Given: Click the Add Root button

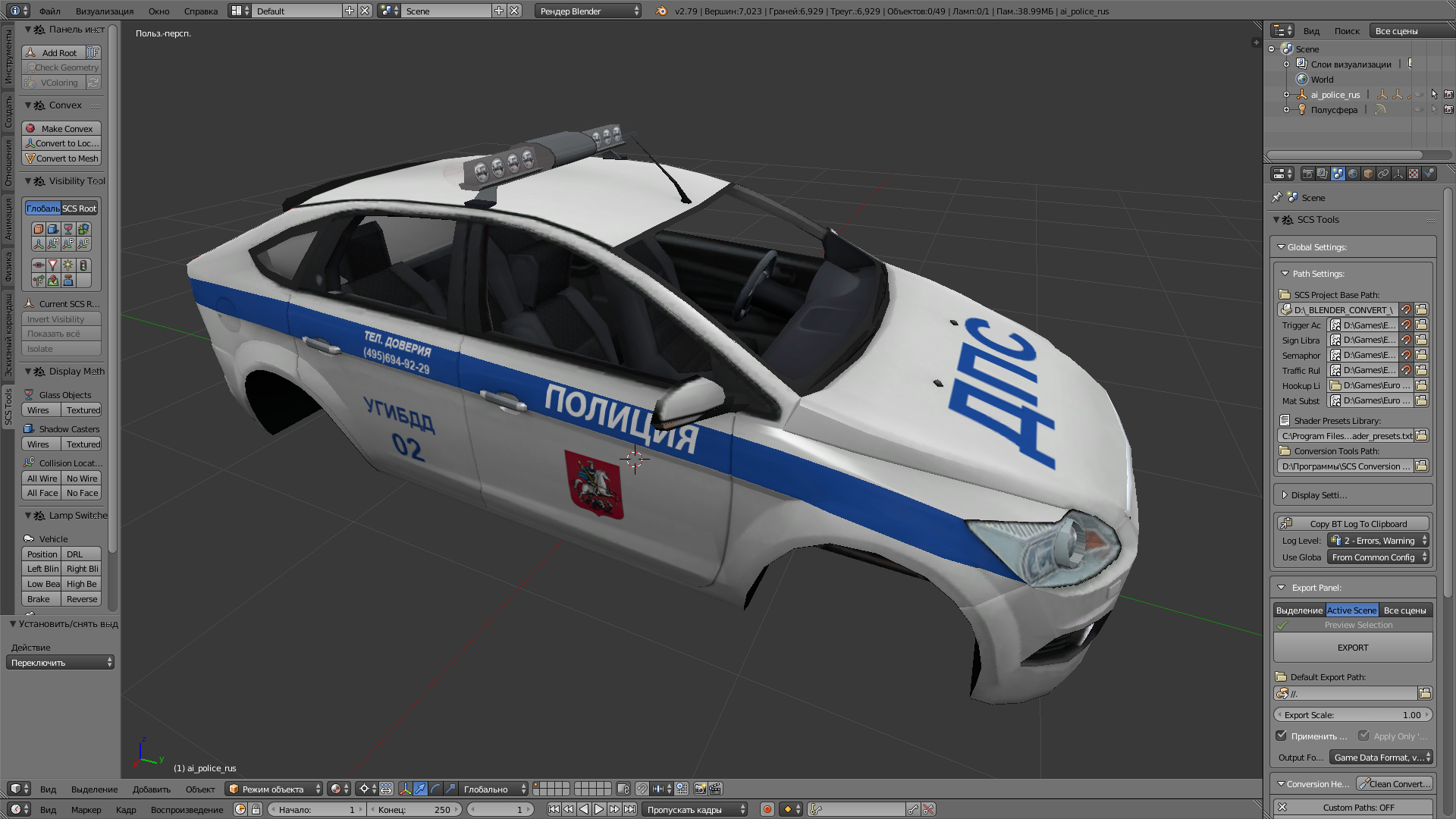Looking at the screenshot, I should (53, 53).
